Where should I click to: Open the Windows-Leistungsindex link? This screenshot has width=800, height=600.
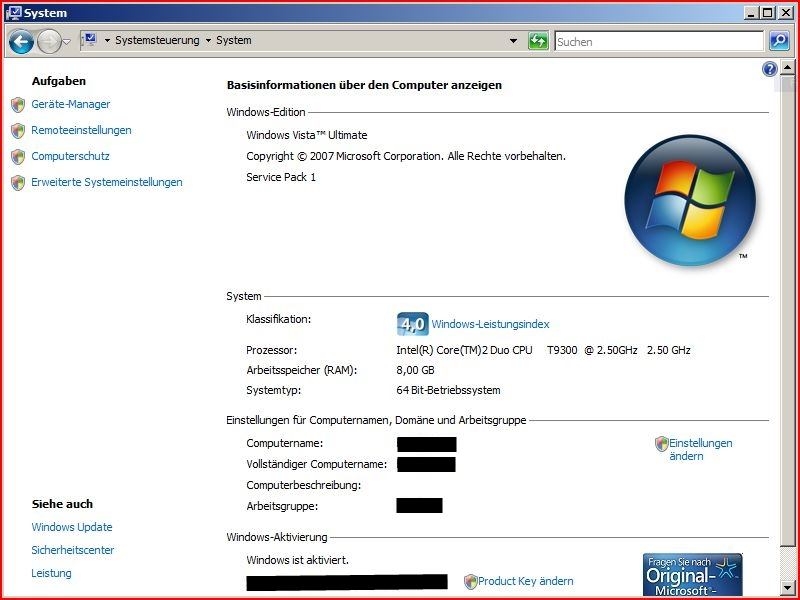490,324
